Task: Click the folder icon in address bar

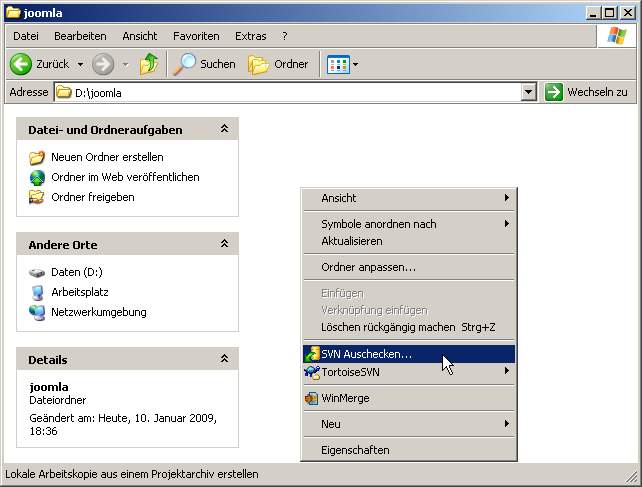Action: click(x=63, y=92)
